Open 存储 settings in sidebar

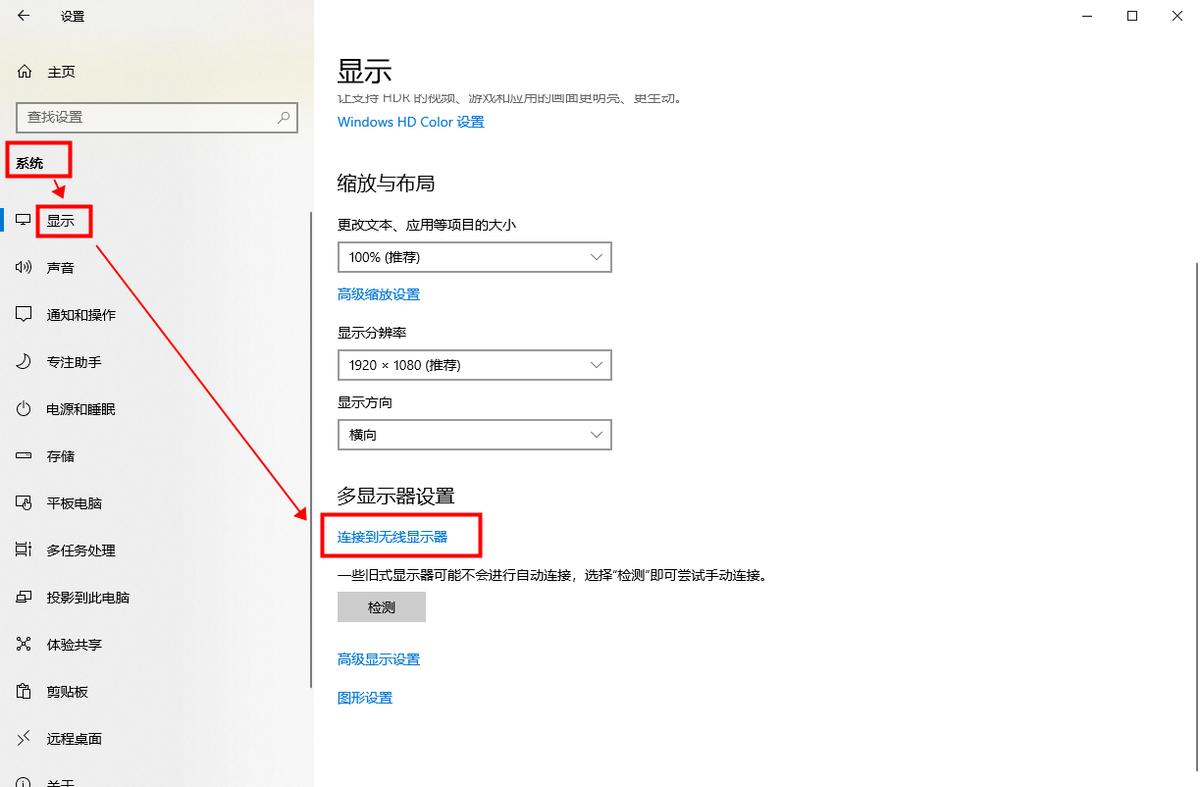58,455
